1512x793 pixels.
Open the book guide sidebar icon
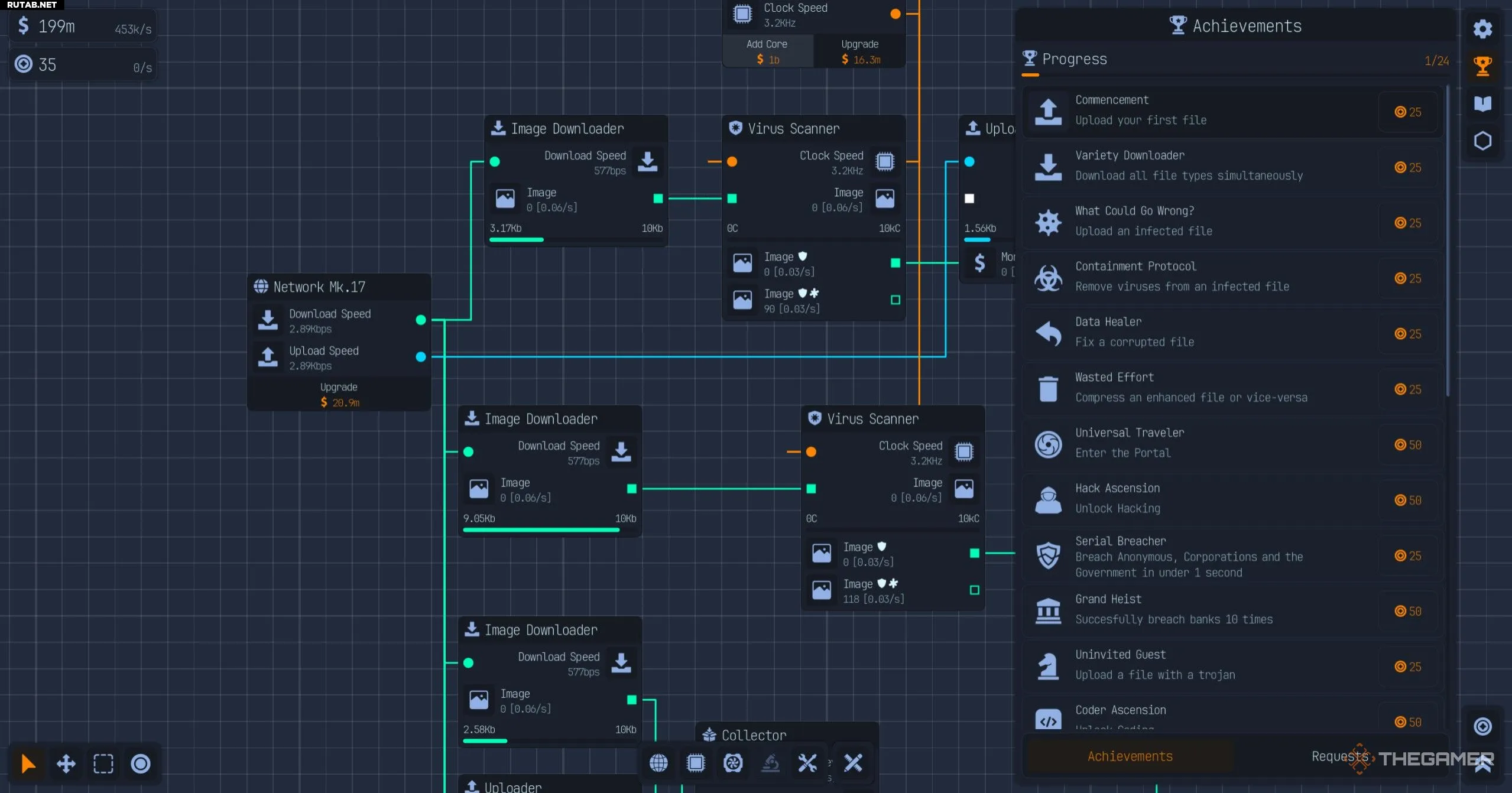click(x=1482, y=104)
